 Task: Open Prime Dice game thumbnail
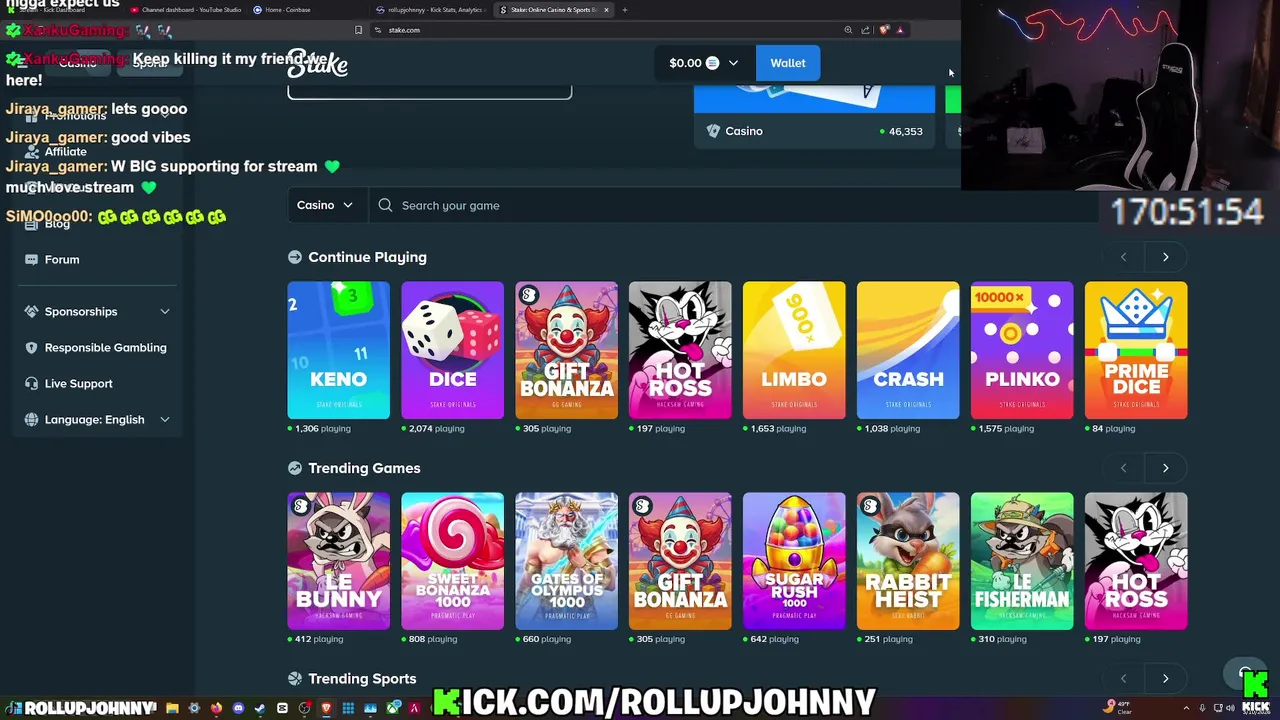pos(1136,350)
